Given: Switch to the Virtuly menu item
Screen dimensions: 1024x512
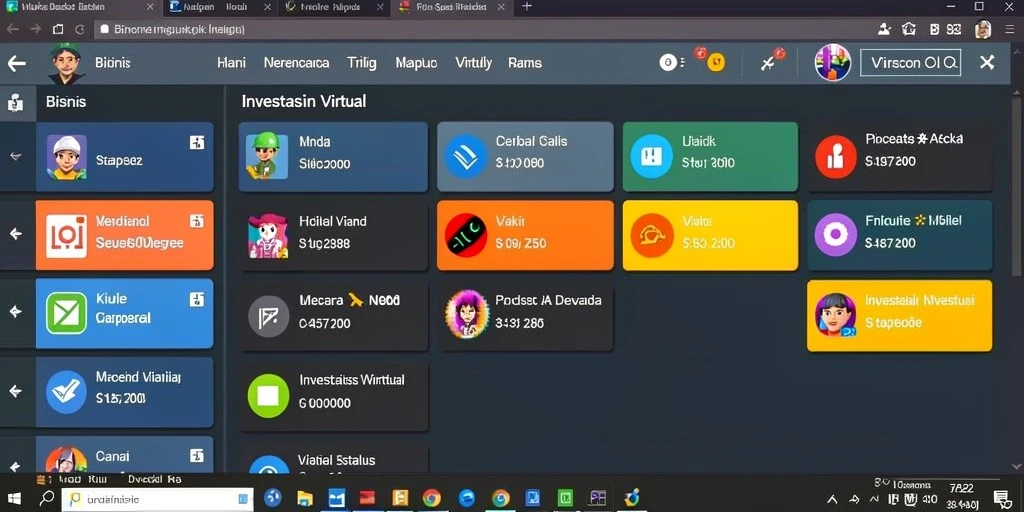Looking at the screenshot, I should pos(473,63).
